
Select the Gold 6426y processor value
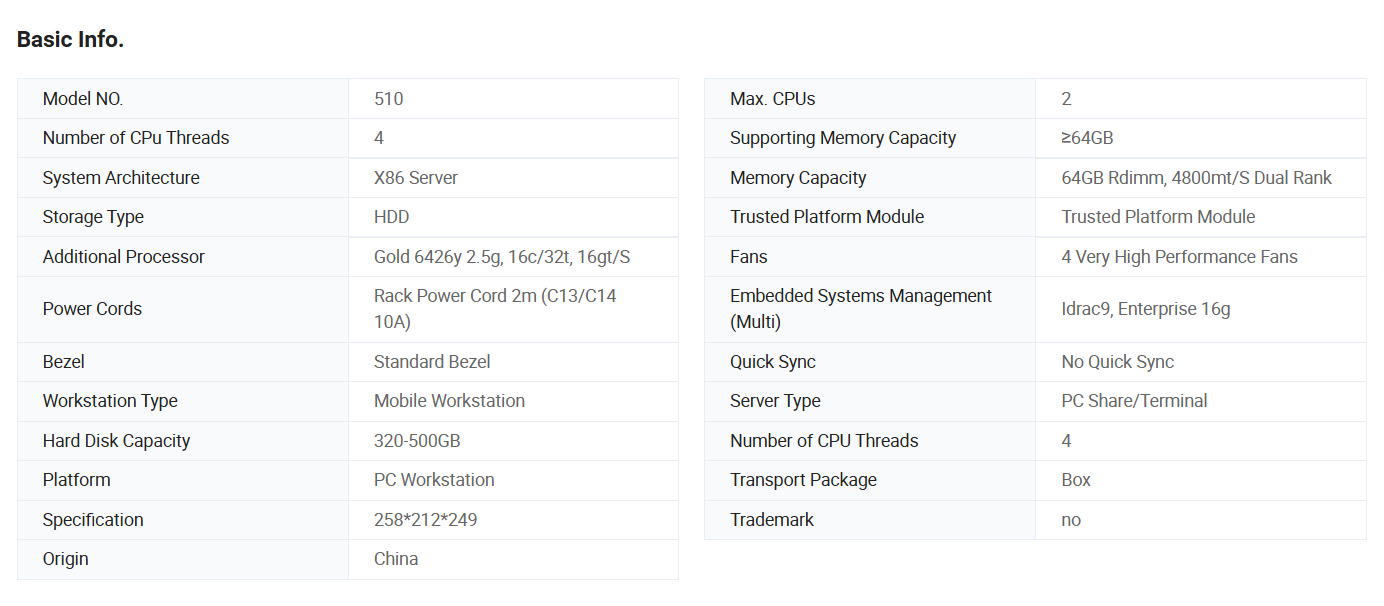[502, 257]
